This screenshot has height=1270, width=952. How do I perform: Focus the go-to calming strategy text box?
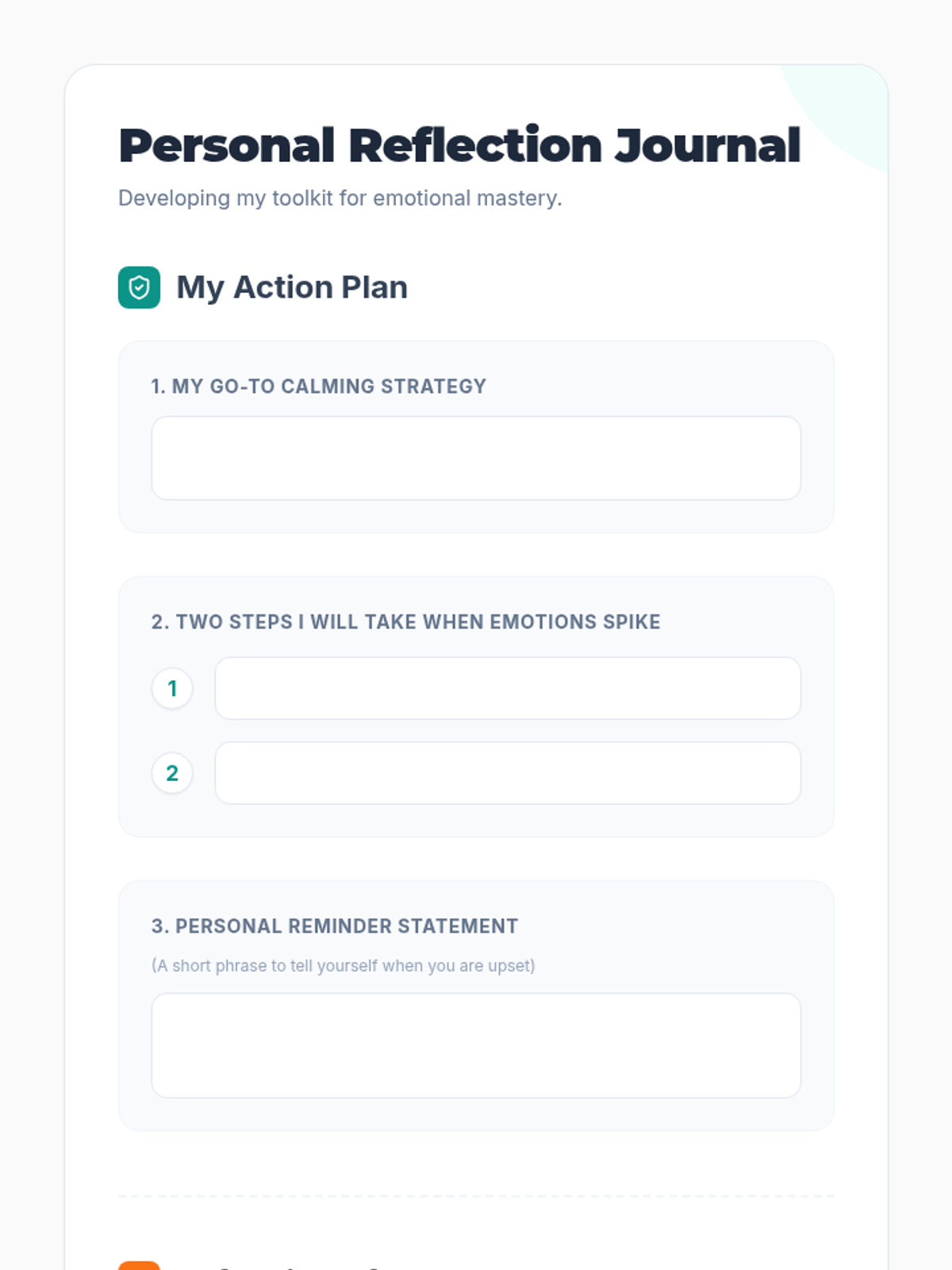[x=476, y=458]
